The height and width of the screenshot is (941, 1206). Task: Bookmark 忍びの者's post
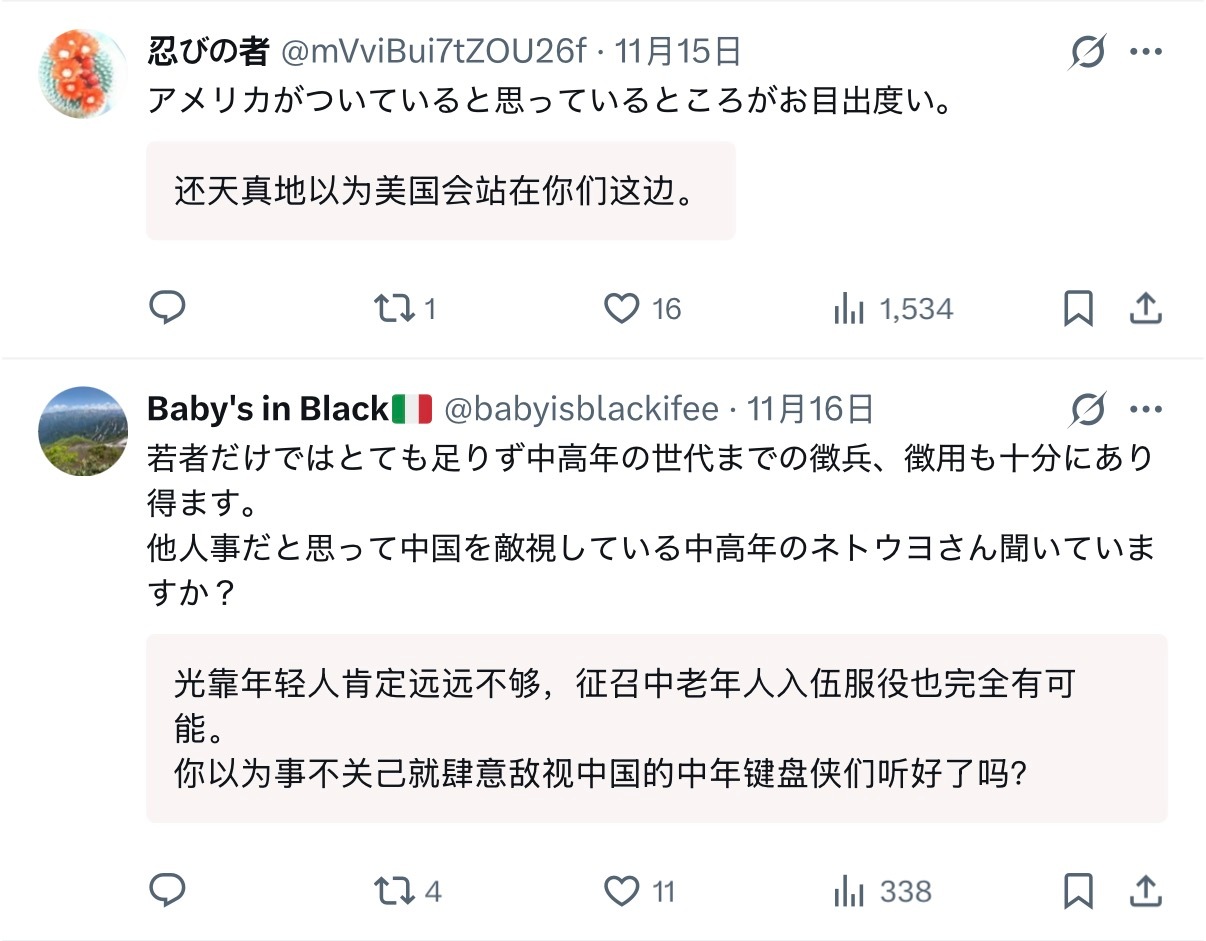tap(1078, 309)
